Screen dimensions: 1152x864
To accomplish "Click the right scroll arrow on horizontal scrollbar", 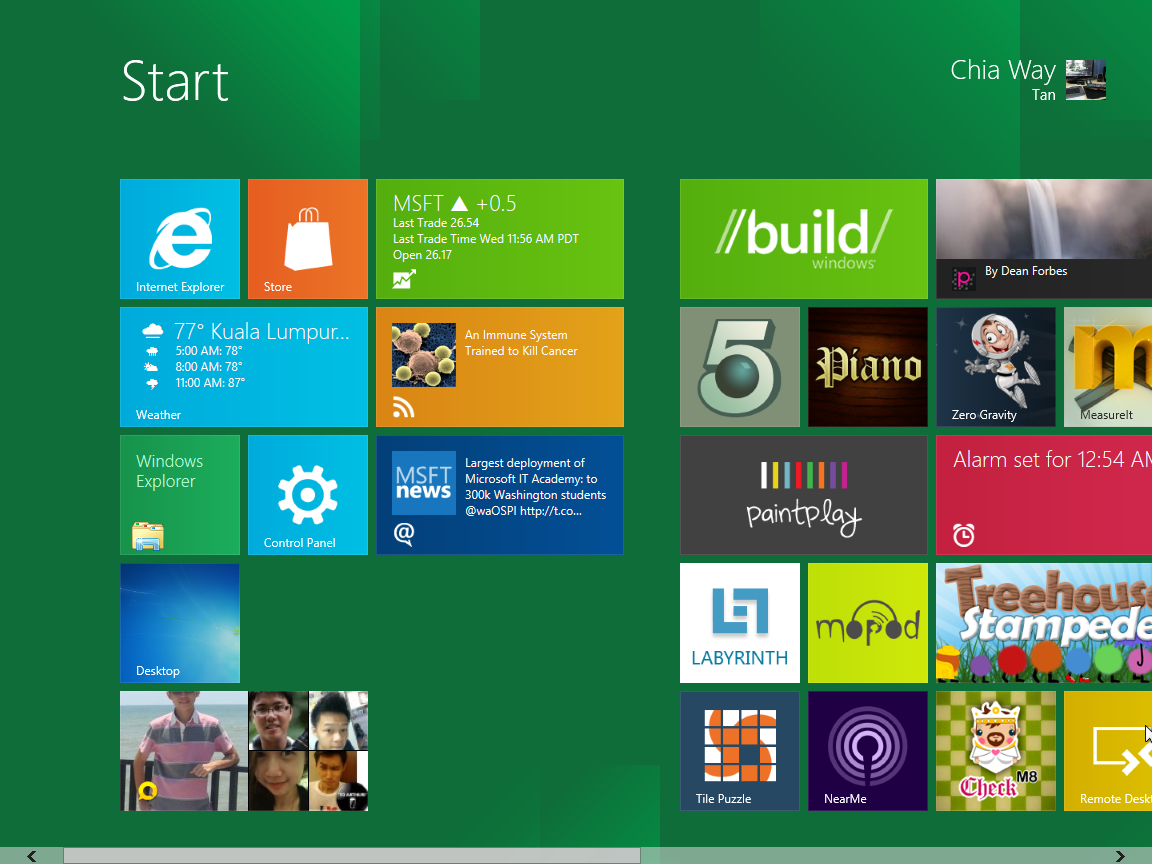I will (x=1120, y=856).
